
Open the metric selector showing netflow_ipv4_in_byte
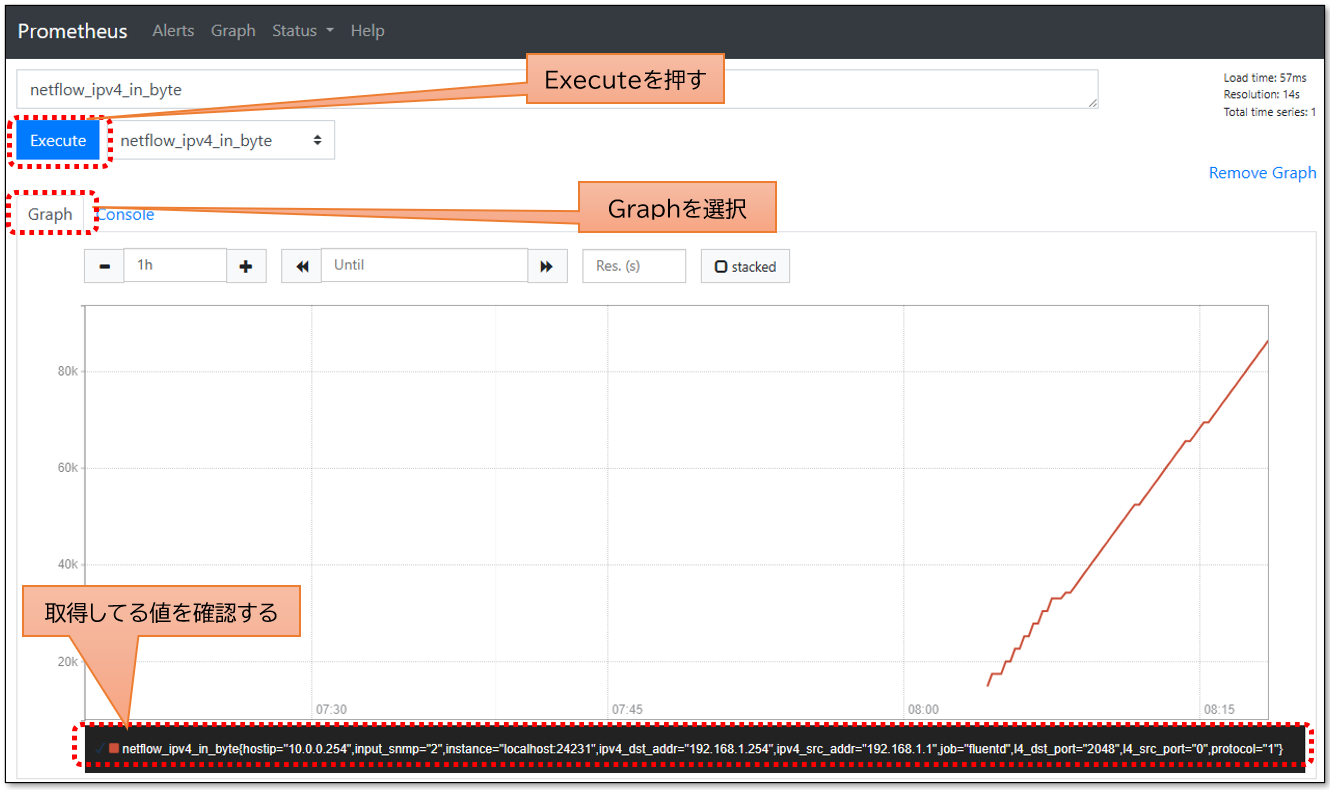click(224, 140)
